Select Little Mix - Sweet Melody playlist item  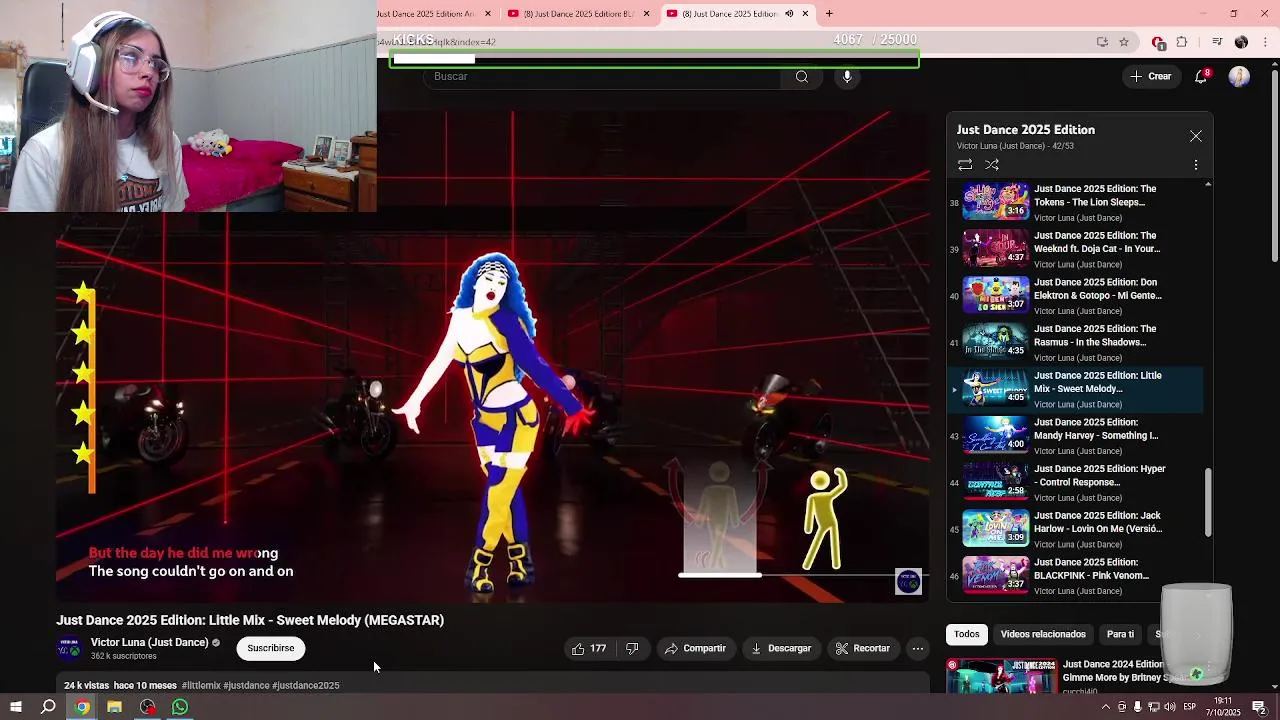1075,389
